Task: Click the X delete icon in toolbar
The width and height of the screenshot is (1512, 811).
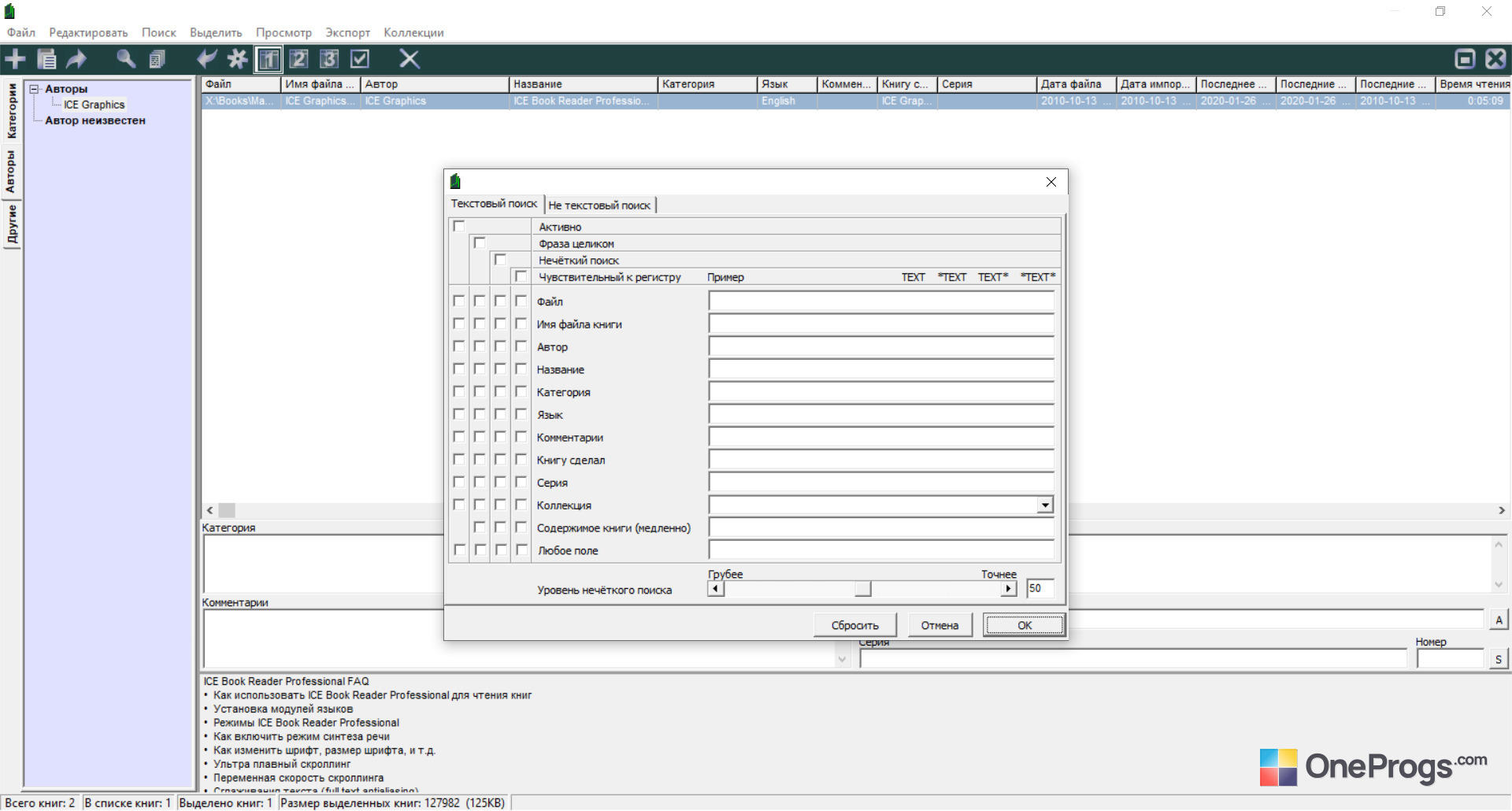Action: [x=409, y=59]
